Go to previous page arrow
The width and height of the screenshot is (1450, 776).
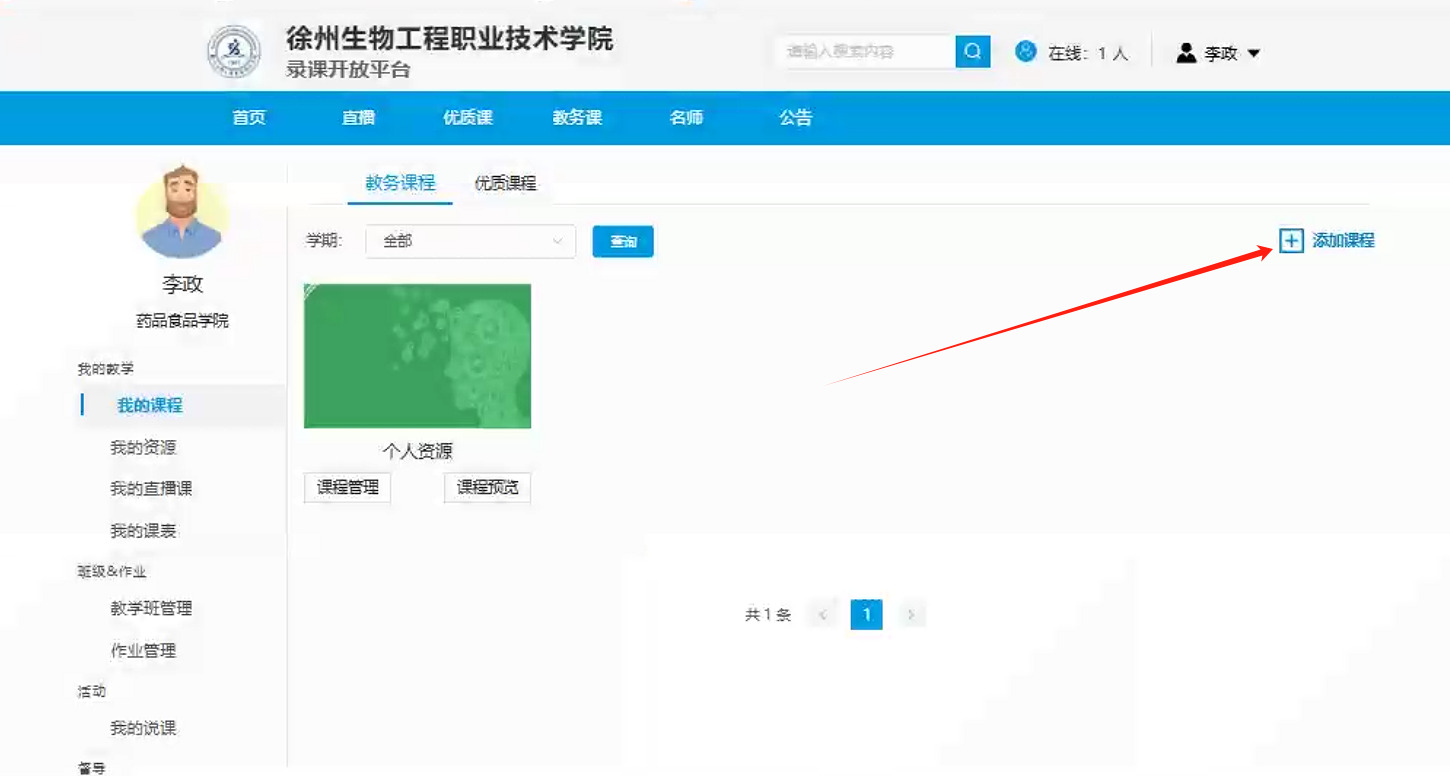coord(822,614)
